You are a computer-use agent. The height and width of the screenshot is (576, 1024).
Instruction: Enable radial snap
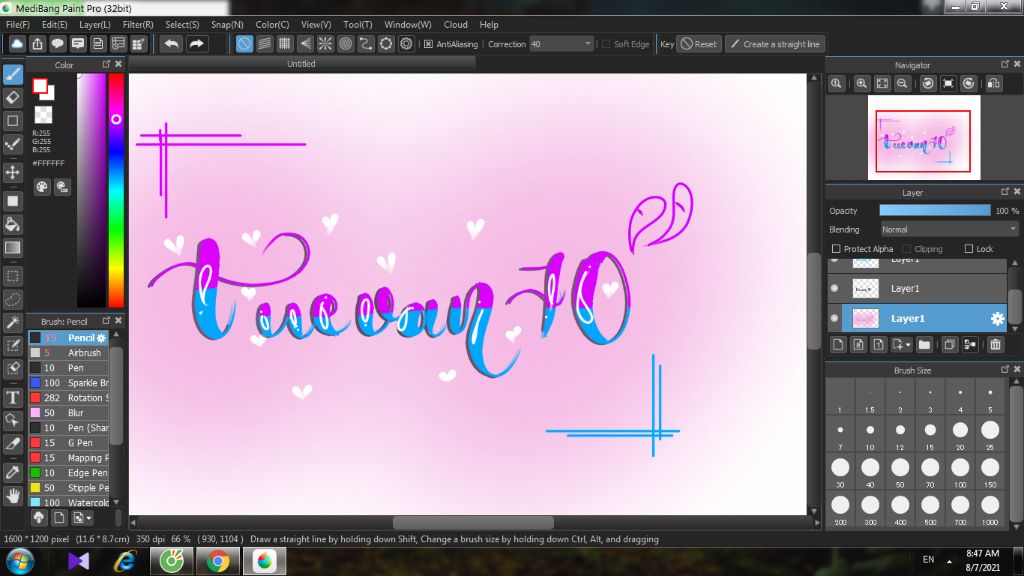[325, 44]
